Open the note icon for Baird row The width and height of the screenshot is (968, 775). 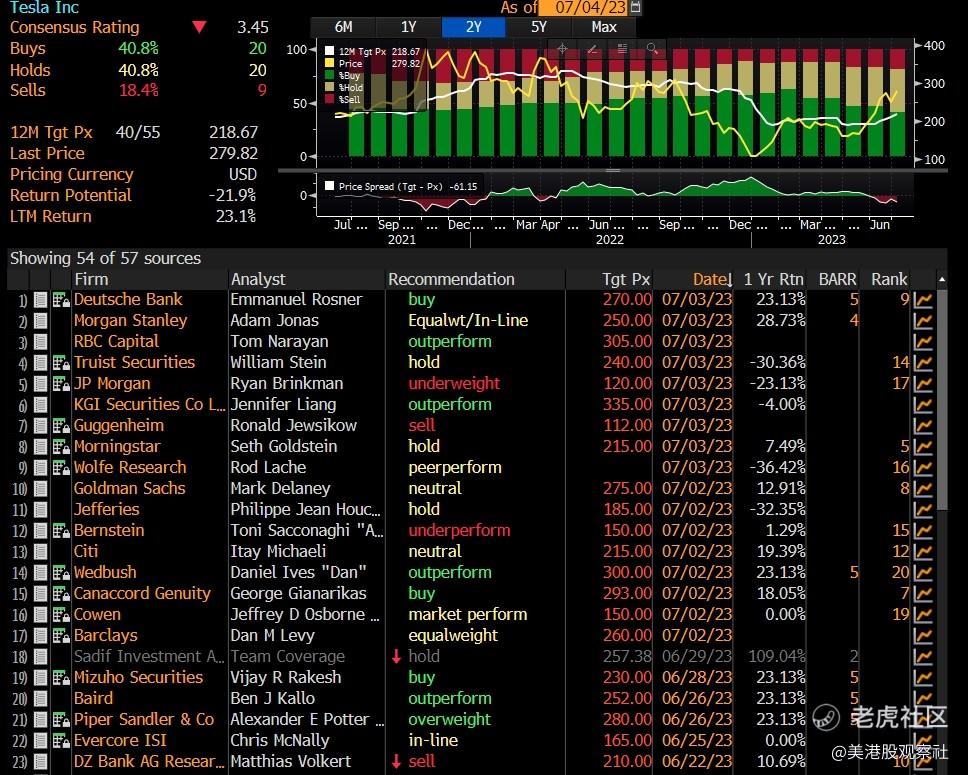[41, 699]
